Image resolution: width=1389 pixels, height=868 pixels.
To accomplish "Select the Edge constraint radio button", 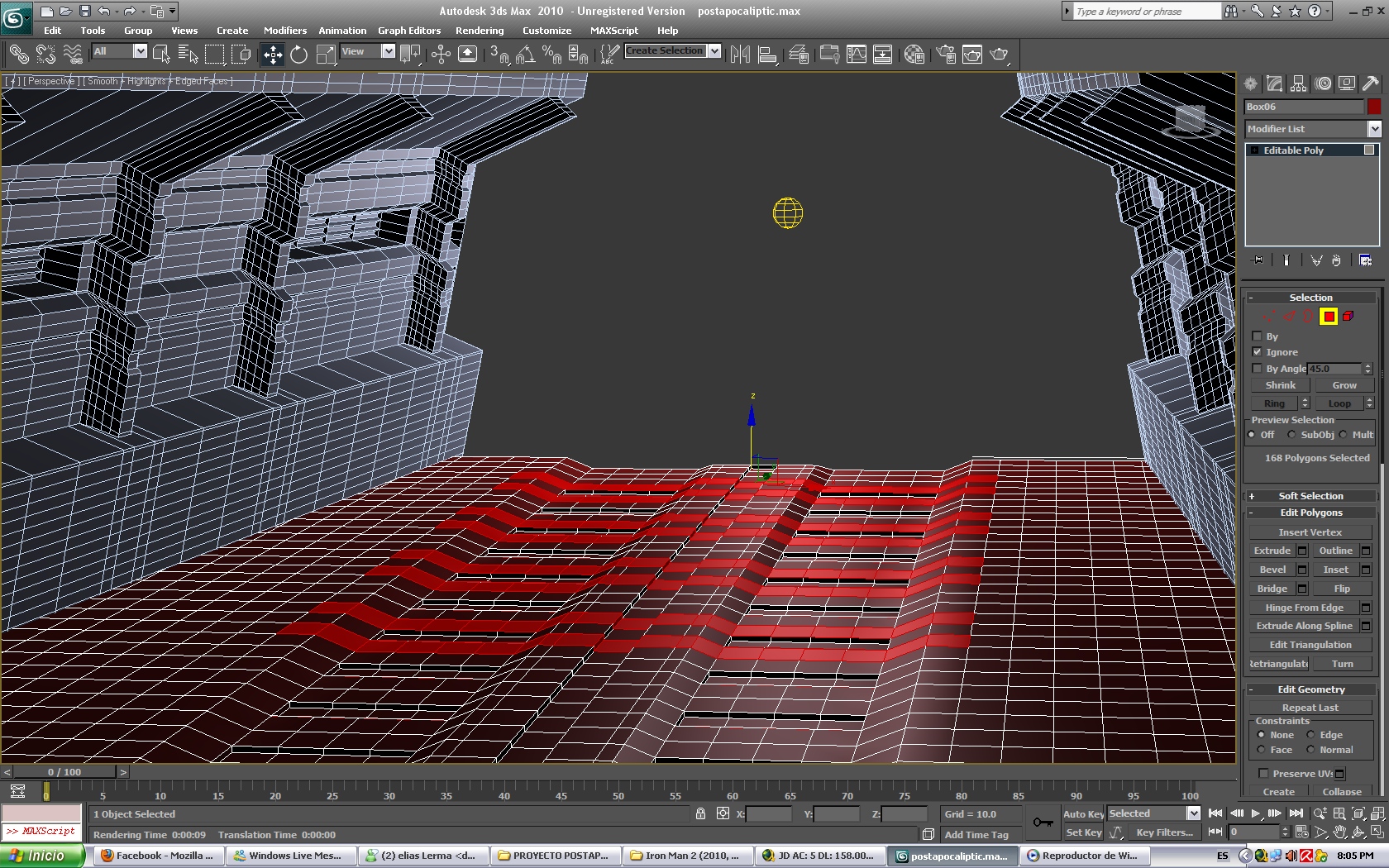I will [x=1310, y=735].
